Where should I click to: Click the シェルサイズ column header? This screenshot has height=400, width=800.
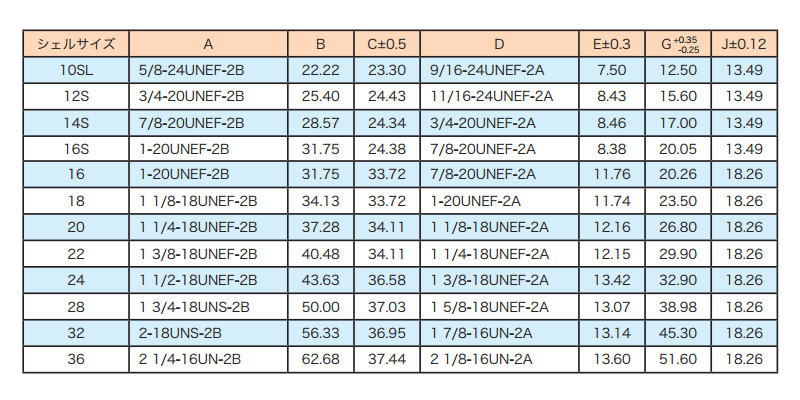click(76, 44)
